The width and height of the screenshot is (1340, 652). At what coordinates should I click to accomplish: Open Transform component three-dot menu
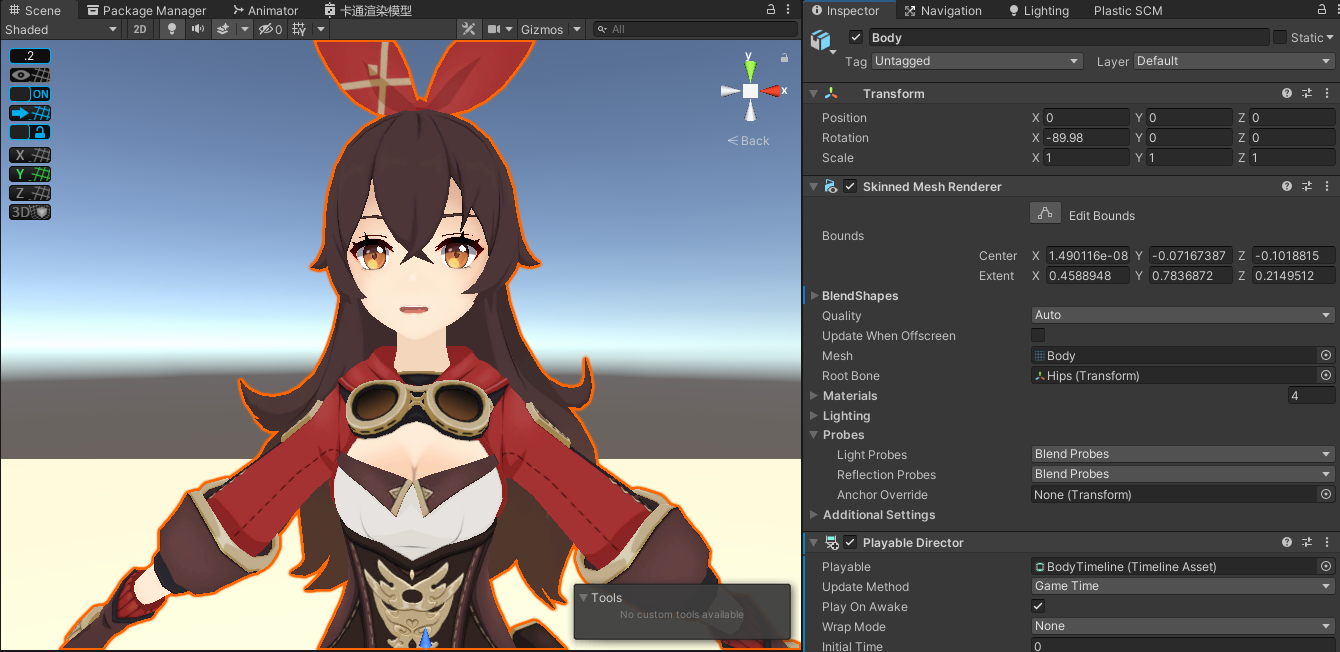click(x=1326, y=93)
